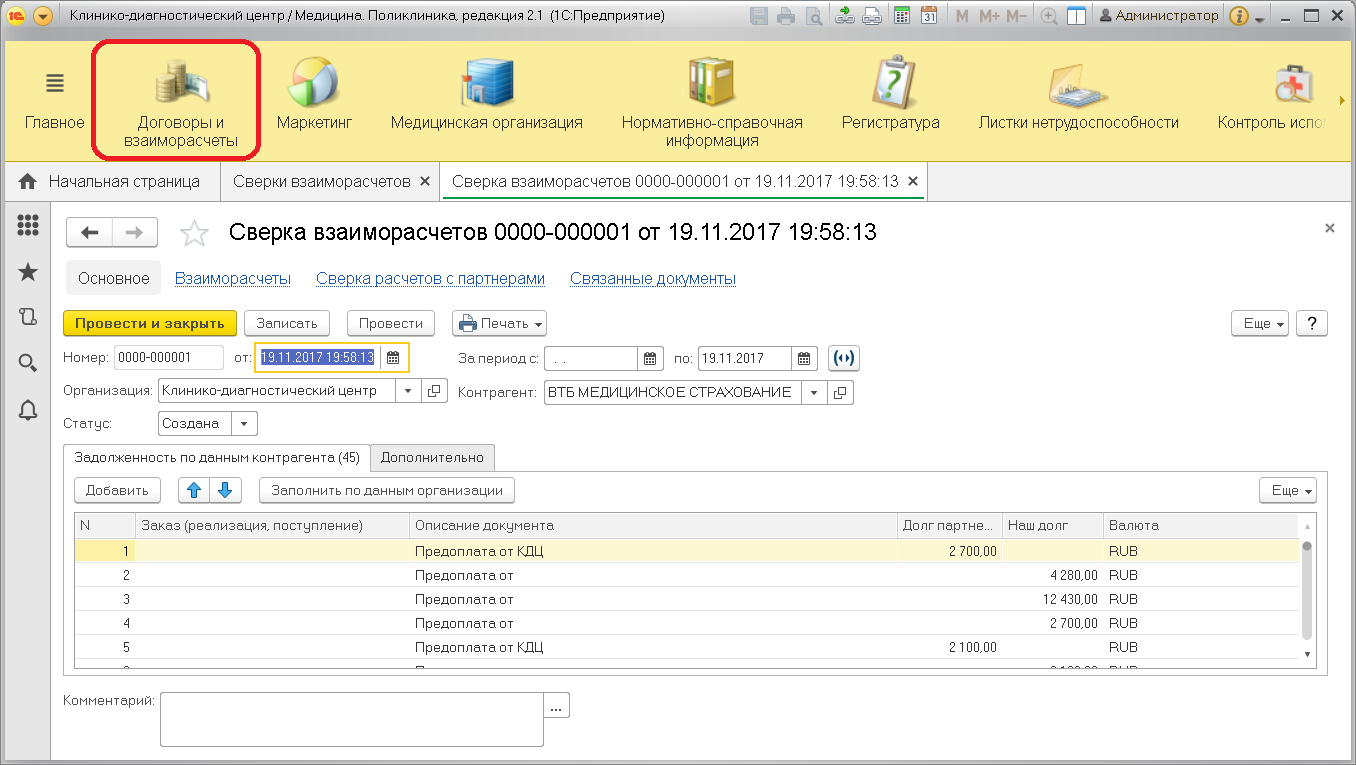Image resolution: width=1356 pixels, height=765 pixels.
Task: Open the Связанные документы link
Action: point(653,279)
